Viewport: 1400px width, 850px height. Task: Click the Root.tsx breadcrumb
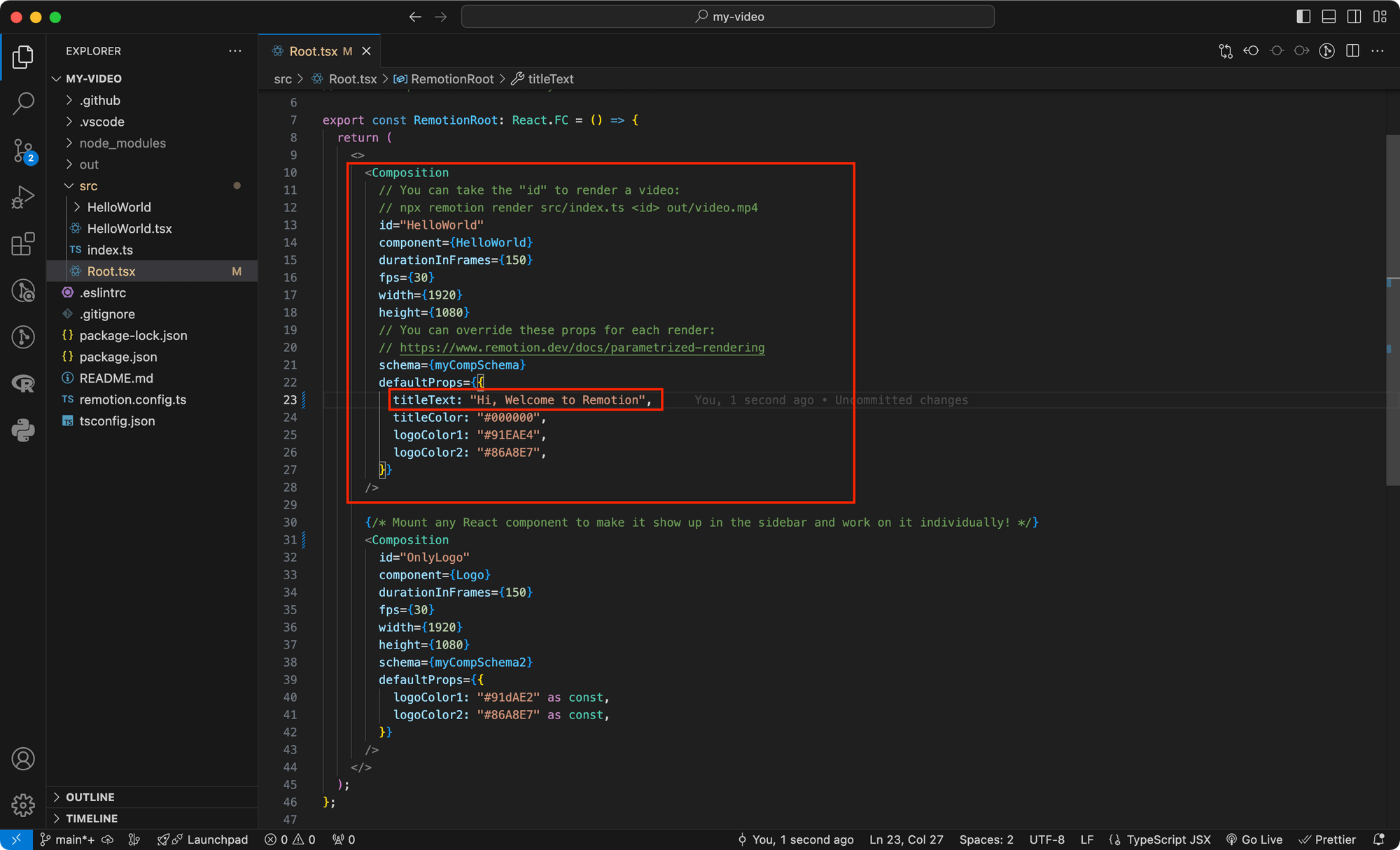(353, 79)
